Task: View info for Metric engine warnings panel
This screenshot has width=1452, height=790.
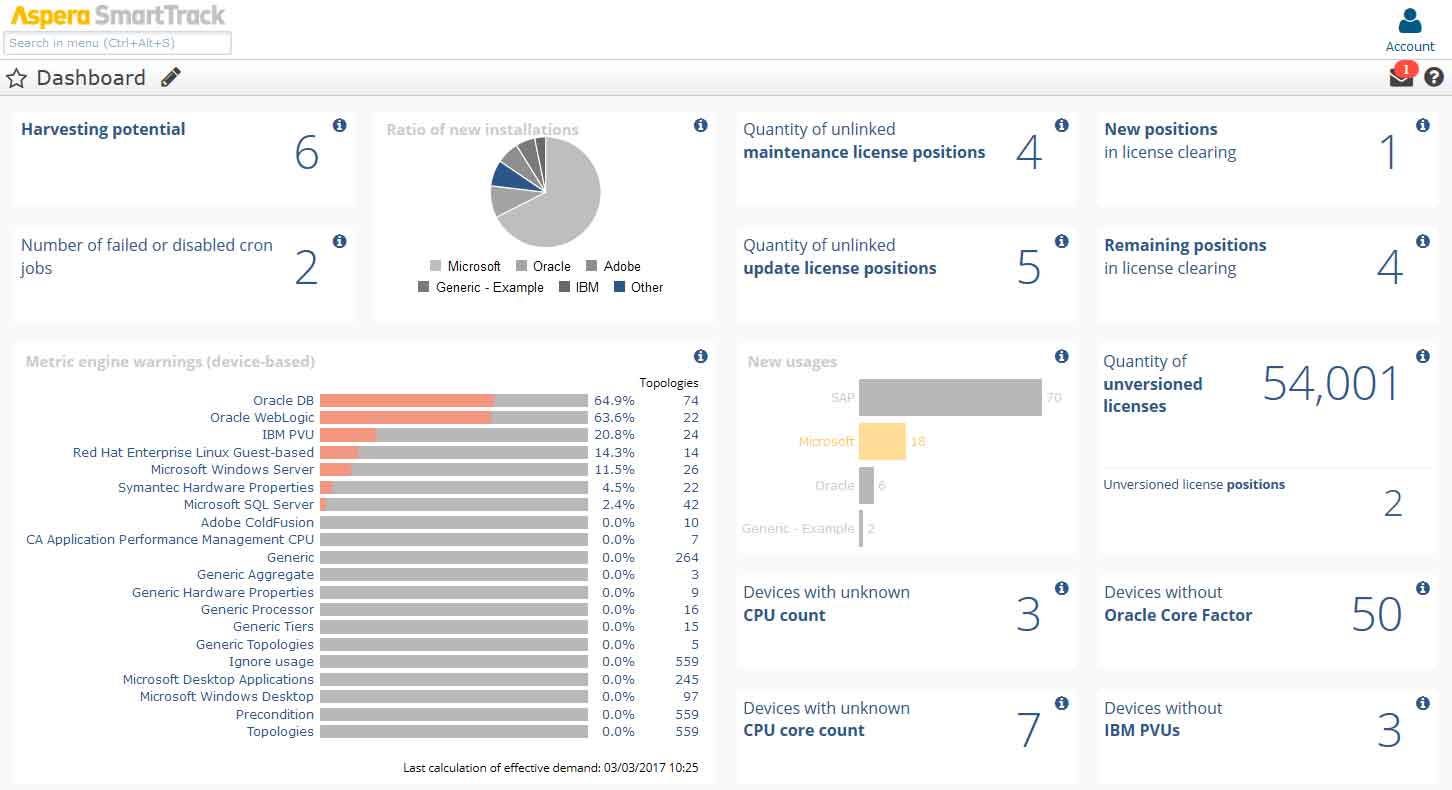Action: pos(700,355)
